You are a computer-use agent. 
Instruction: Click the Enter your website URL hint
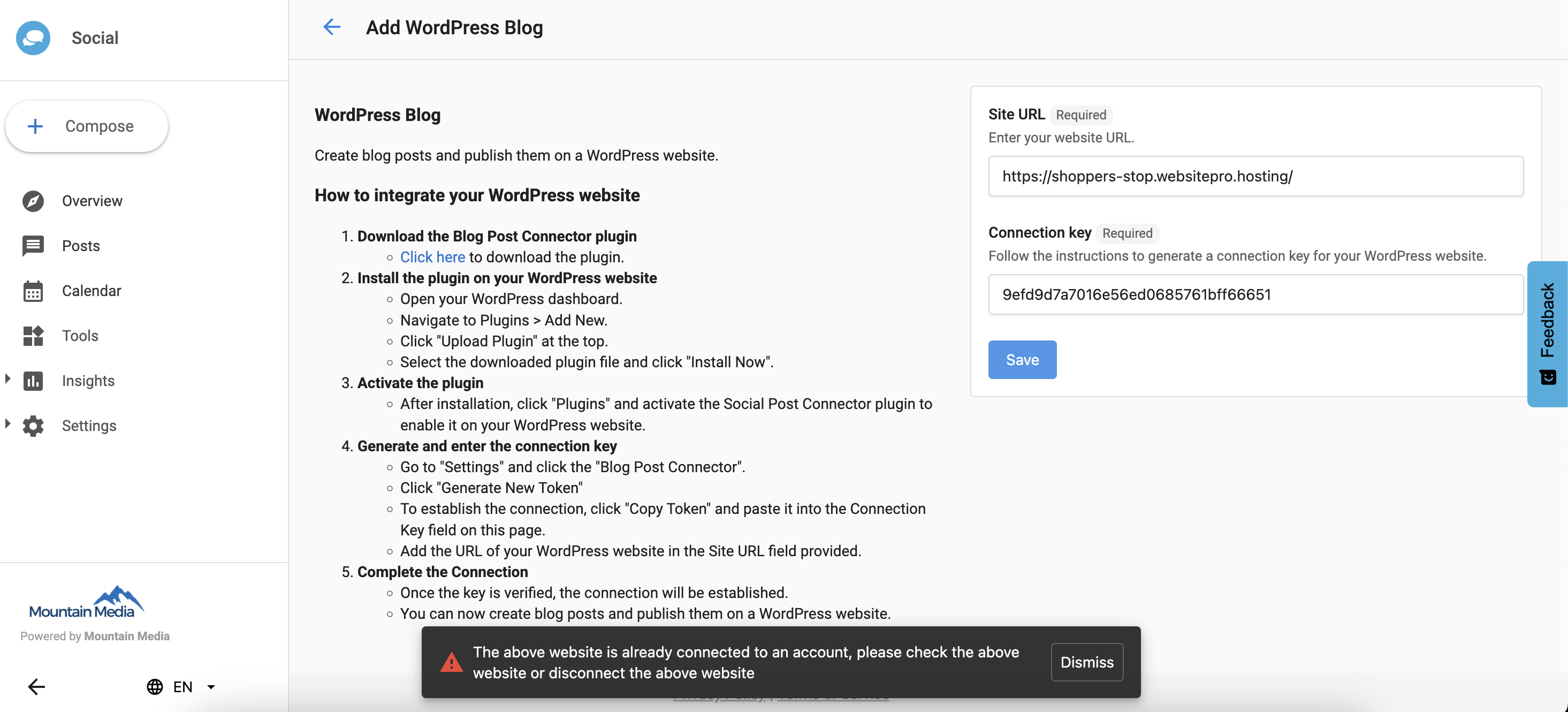tap(1061, 138)
